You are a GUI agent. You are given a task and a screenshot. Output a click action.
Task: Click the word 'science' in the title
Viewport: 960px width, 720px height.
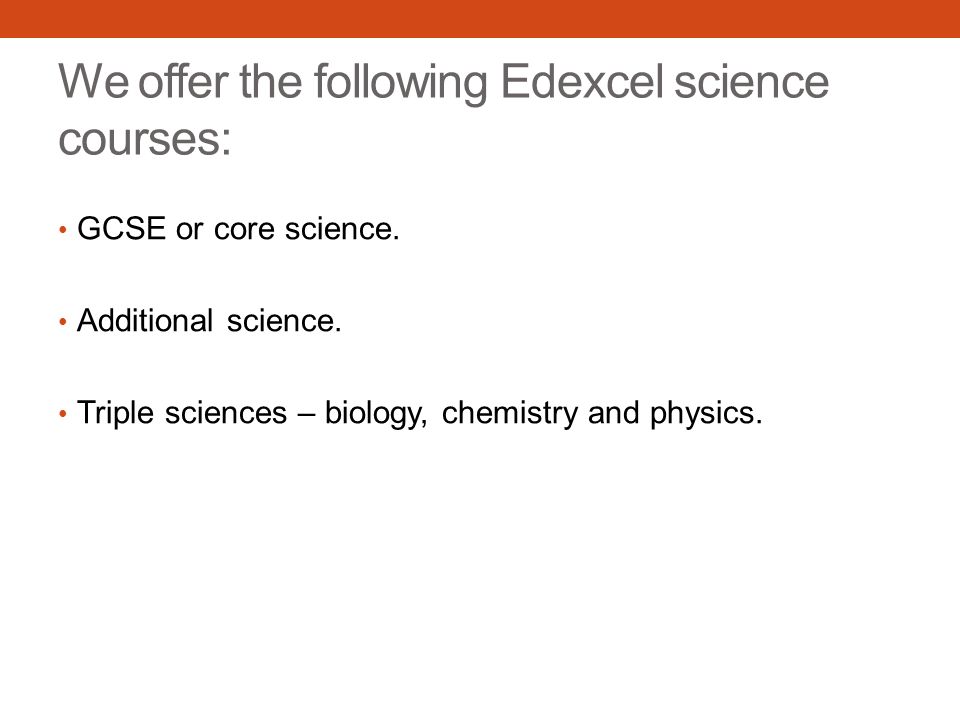(751, 81)
